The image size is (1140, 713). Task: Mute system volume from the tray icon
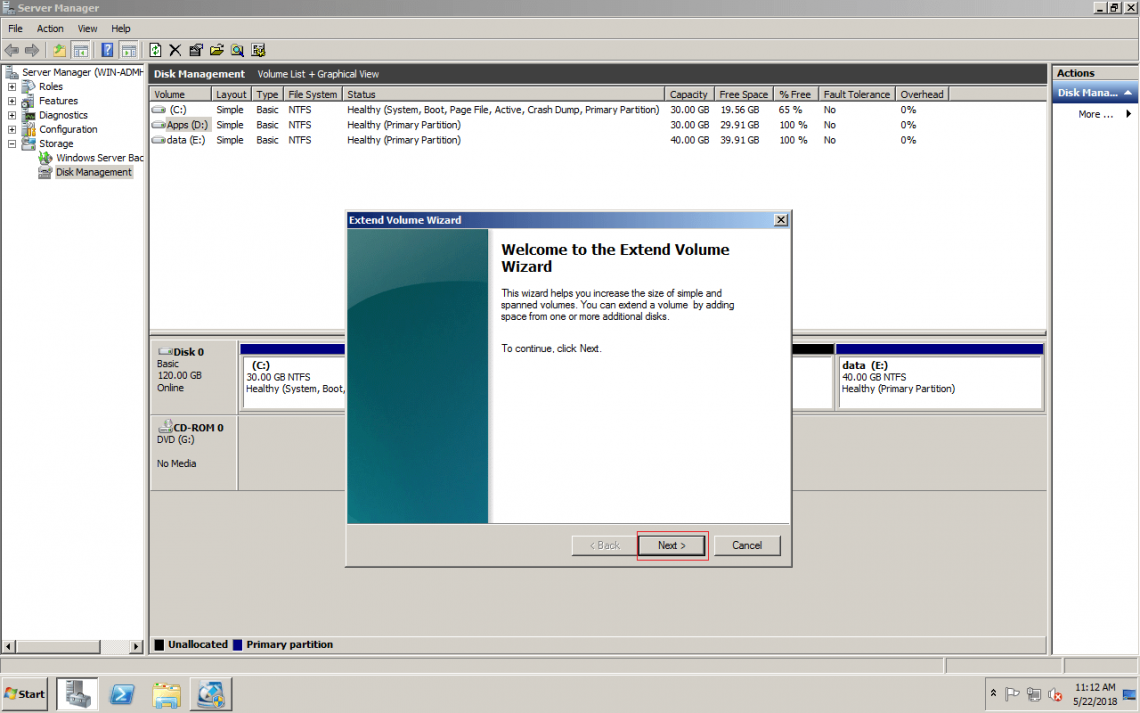(x=1055, y=695)
